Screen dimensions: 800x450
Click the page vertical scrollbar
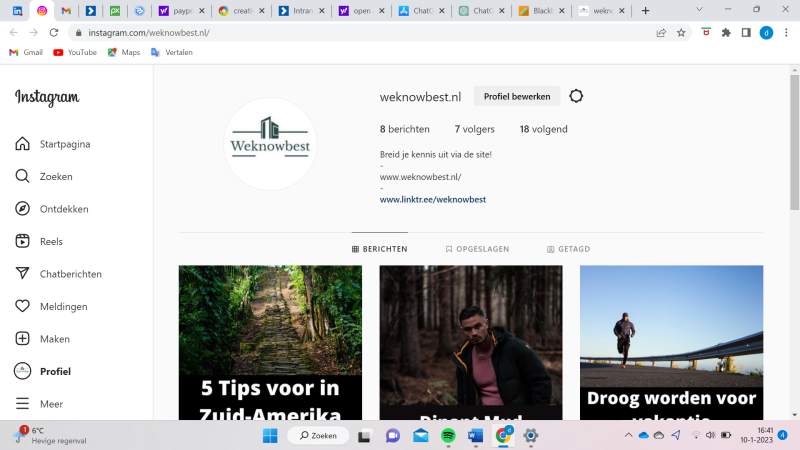click(794, 142)
